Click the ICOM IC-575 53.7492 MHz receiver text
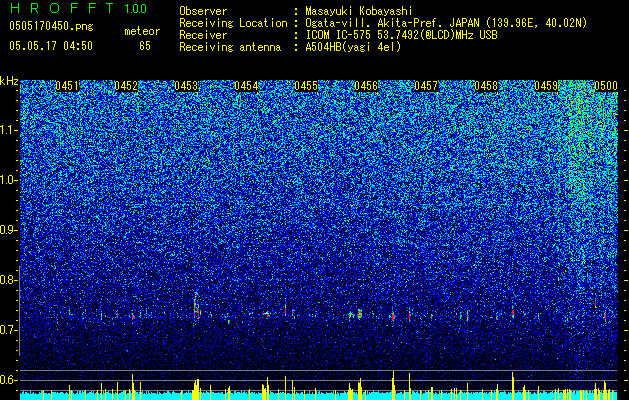The width and height of the screenshot is (629, 400). [401, 35]
